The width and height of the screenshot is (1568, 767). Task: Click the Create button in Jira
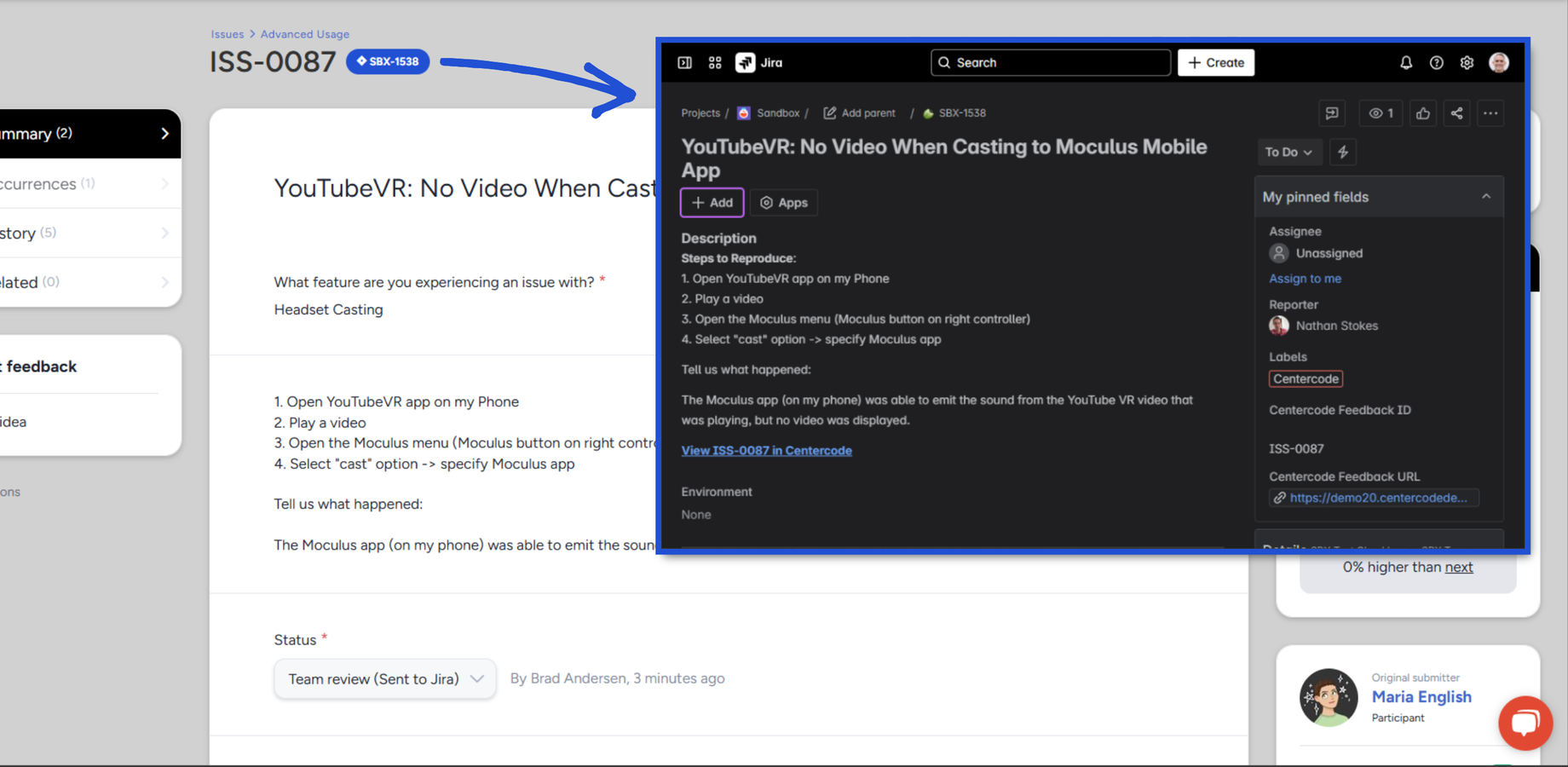coord(1216,62)
